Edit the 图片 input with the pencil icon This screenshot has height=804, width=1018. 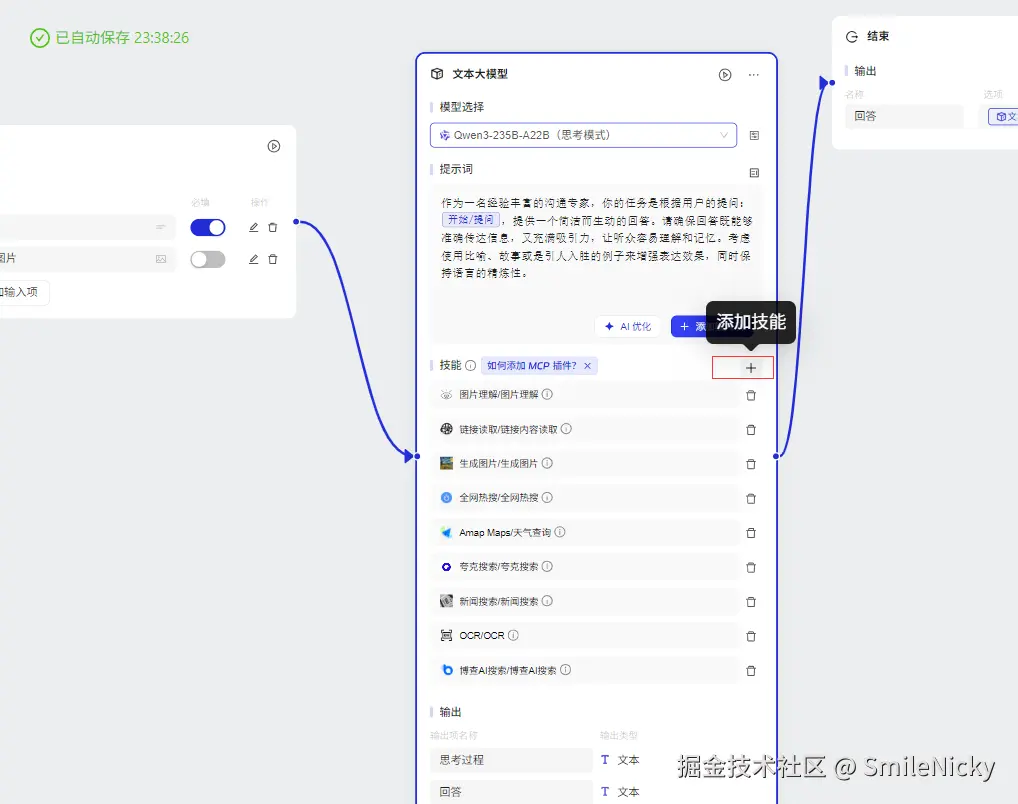[253, 259]
